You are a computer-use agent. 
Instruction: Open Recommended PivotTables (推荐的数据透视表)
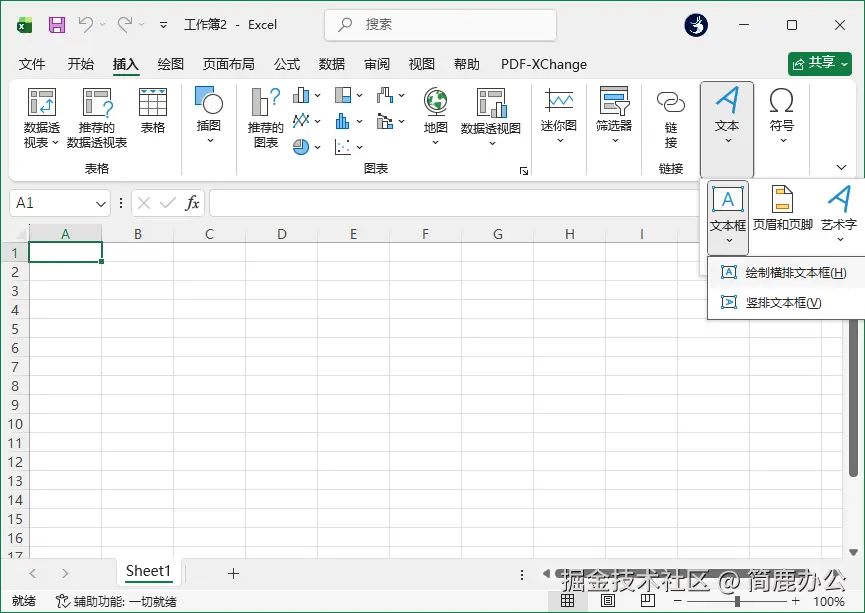[97, 118]
